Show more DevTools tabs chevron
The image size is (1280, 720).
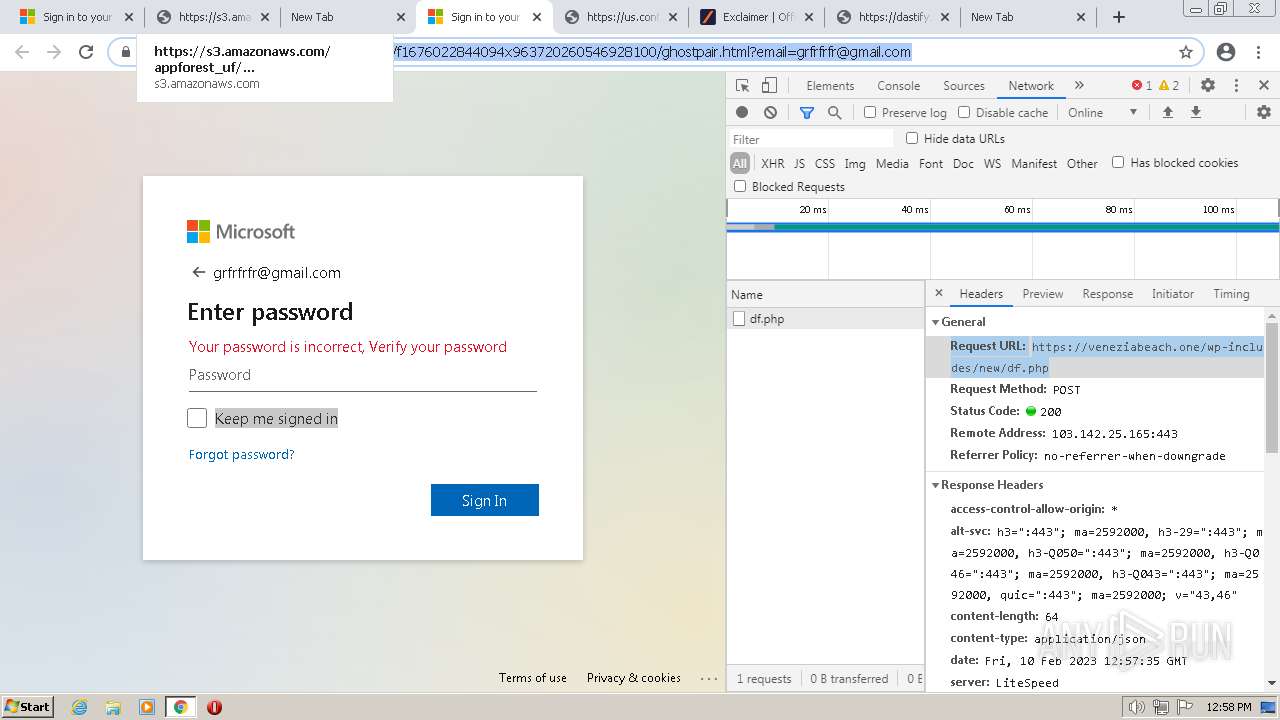(1079, 86)
